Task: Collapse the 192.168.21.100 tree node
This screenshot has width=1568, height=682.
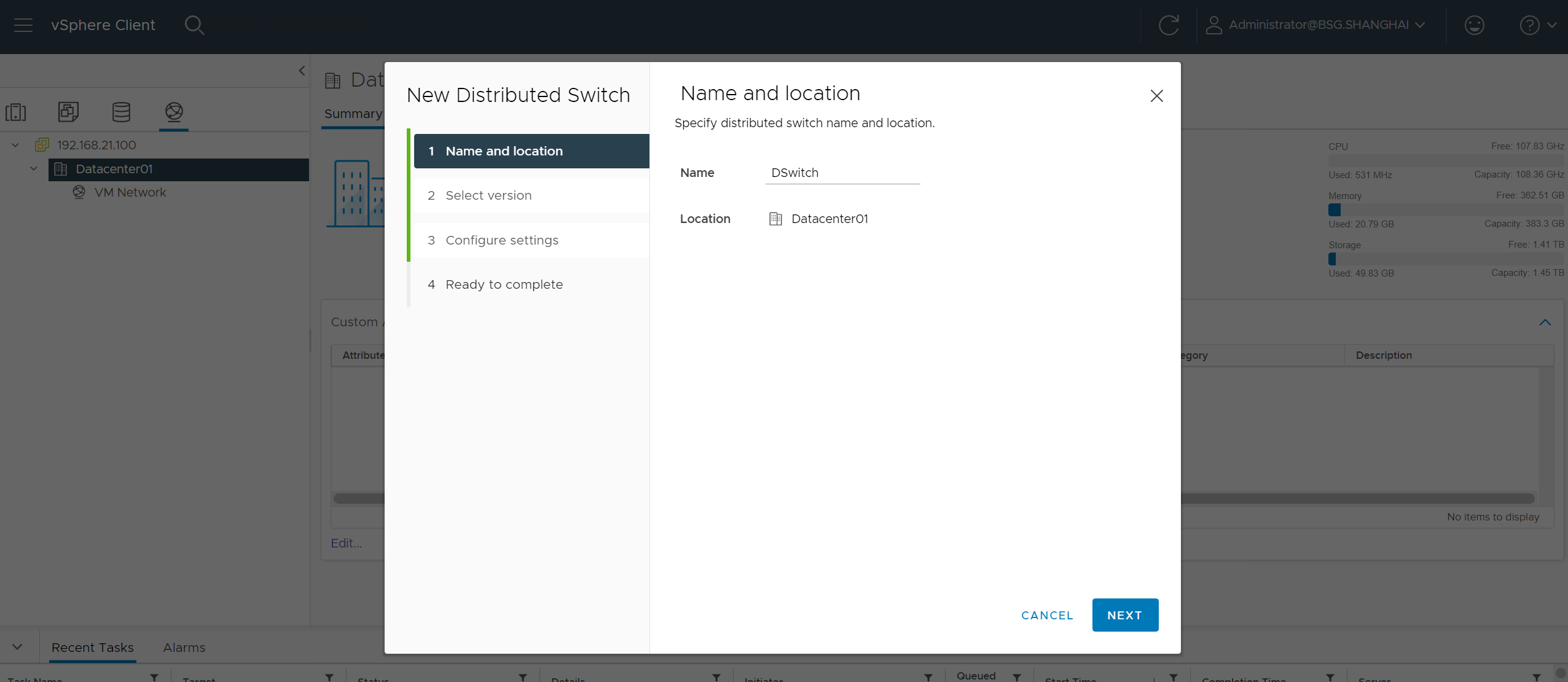Action: coord(15,146)
